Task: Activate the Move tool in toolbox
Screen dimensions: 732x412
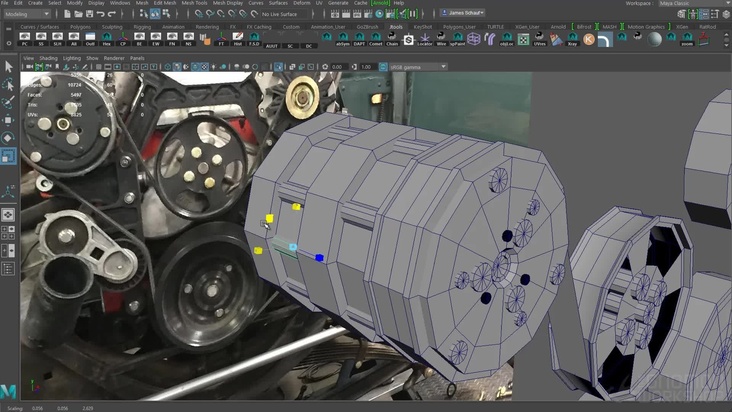Action: (x=8, y=120)
